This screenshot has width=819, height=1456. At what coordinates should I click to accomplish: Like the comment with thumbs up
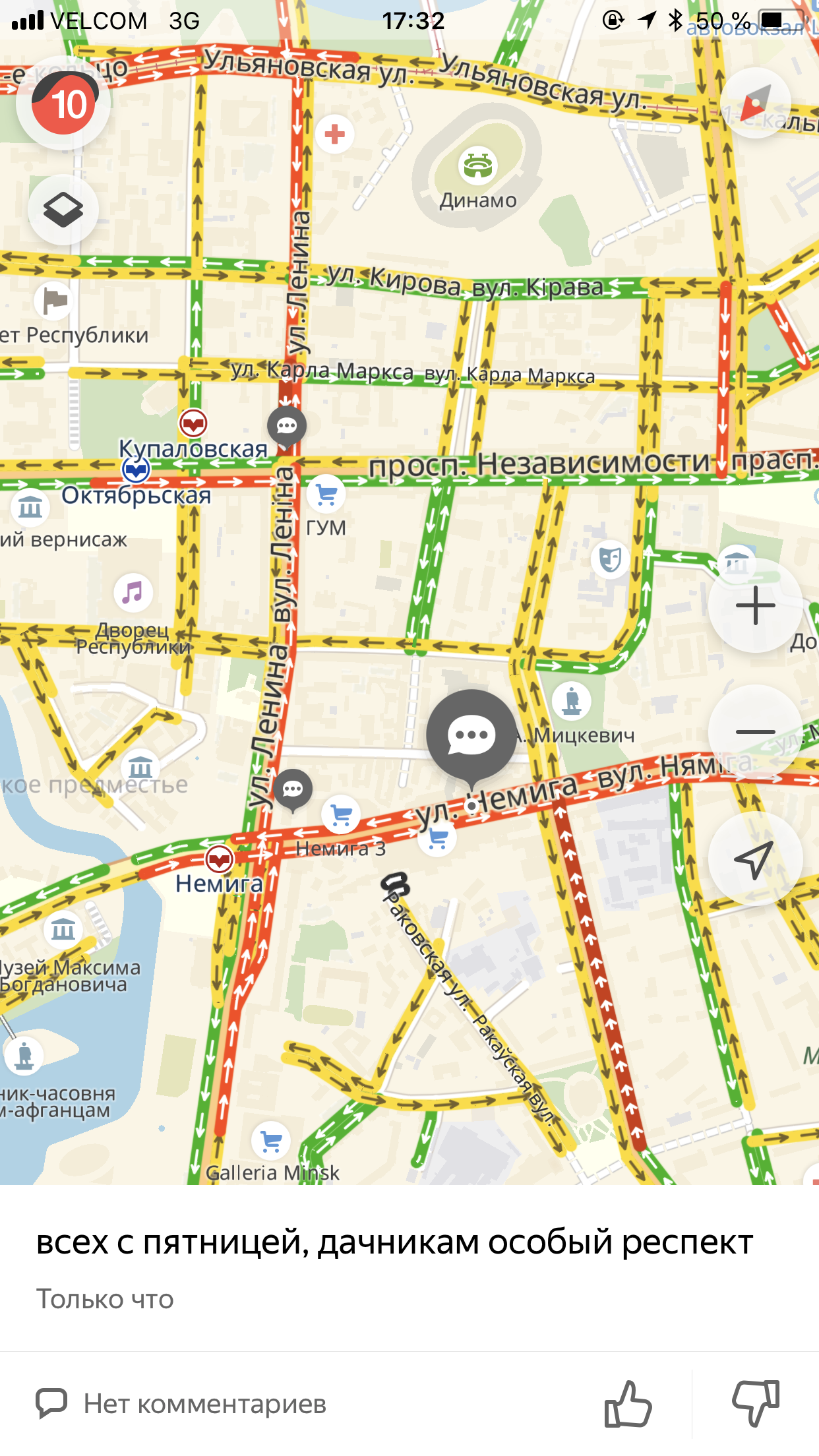point(627,1403)
